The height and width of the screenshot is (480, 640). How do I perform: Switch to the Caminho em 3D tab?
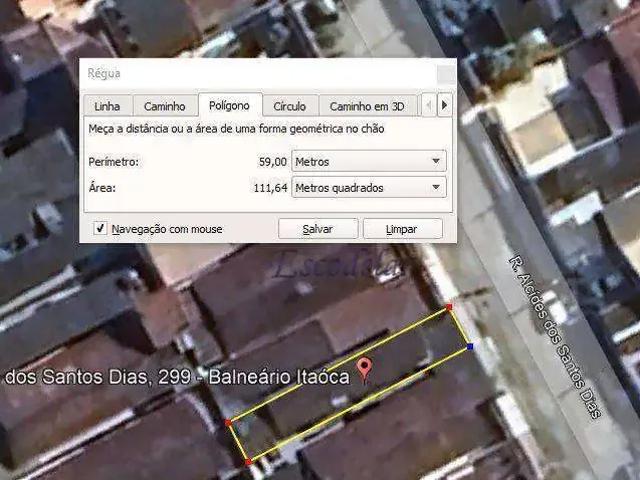click(x=367, y=106)
